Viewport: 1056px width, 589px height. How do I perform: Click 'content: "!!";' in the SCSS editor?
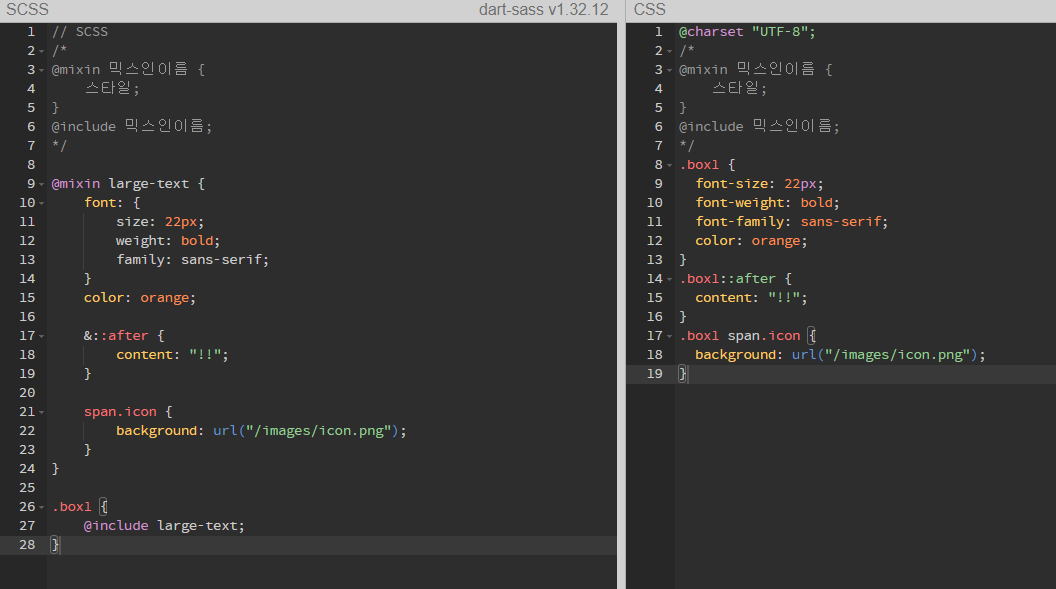[x=172, y=355]
